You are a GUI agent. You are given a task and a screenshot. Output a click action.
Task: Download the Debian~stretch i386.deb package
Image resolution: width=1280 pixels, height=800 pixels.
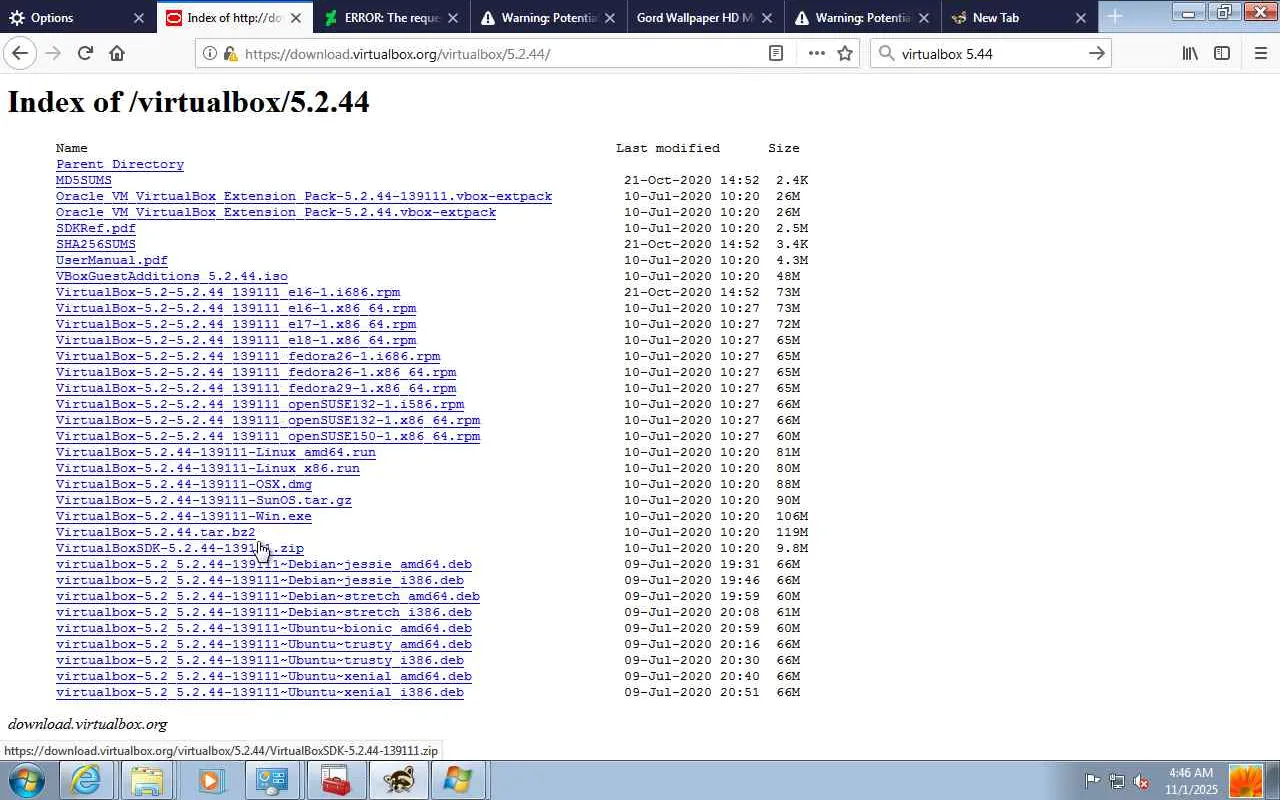point(264,612)
